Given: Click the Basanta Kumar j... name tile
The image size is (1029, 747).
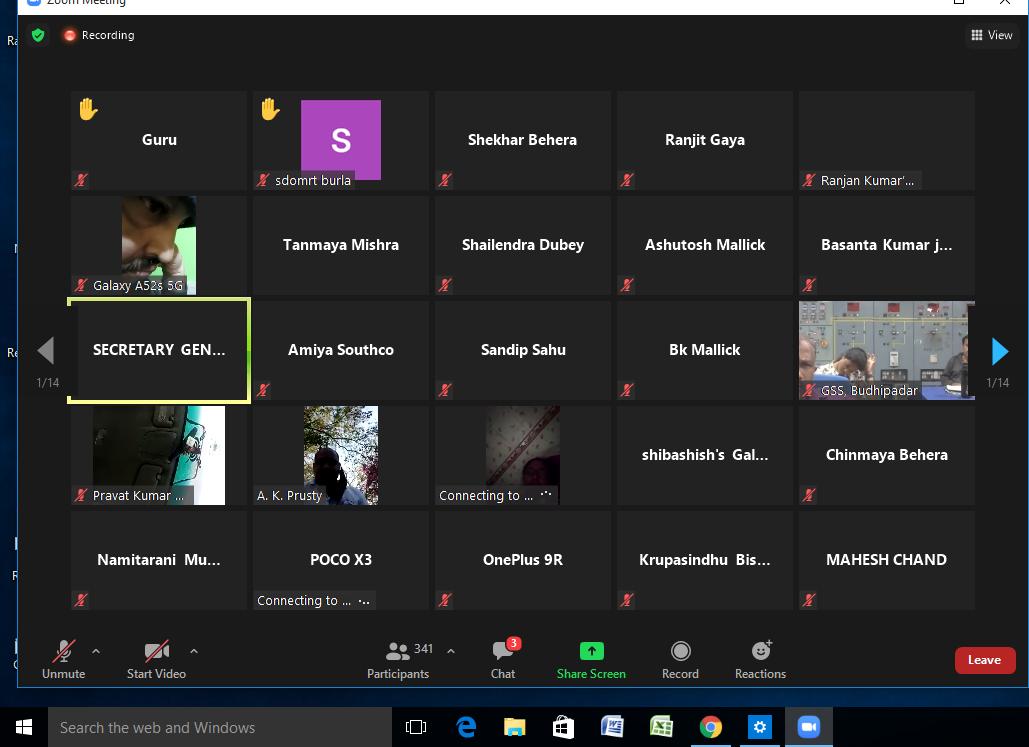Looking at the screenshot, I should point(887,245).
